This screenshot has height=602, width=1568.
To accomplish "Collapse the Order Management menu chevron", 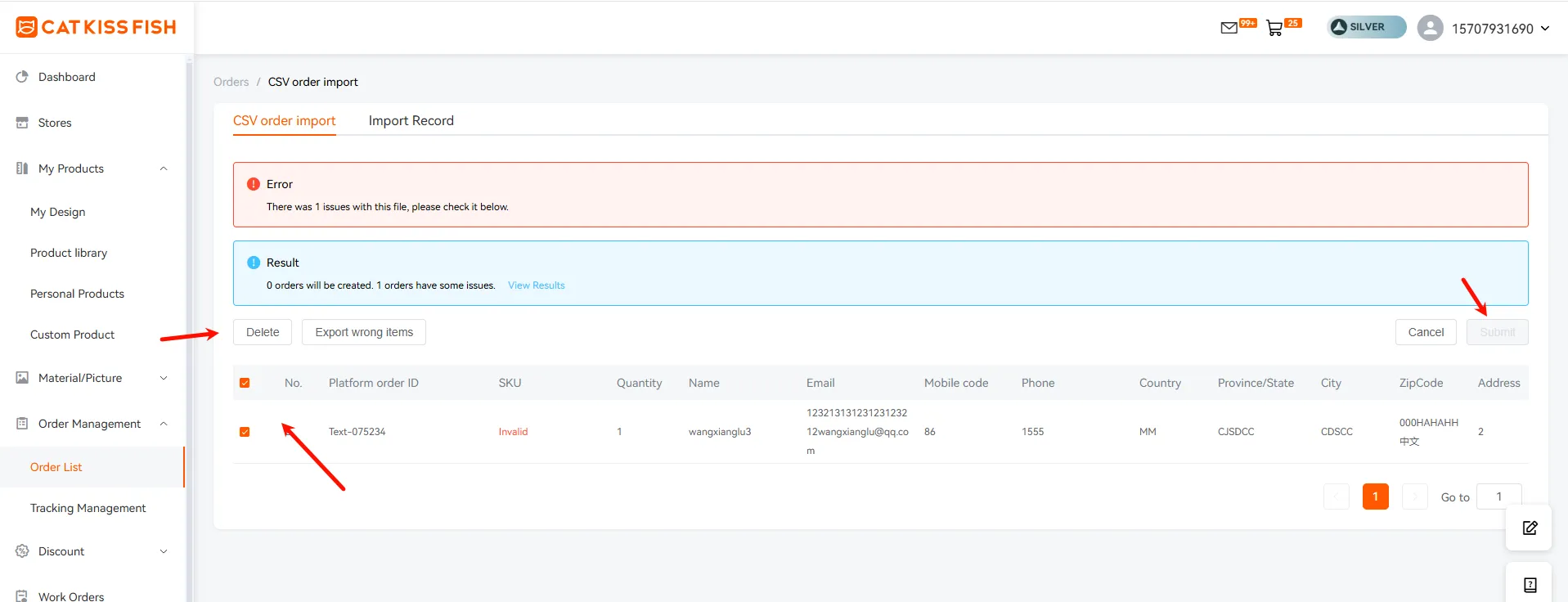I will pos(164,424).
